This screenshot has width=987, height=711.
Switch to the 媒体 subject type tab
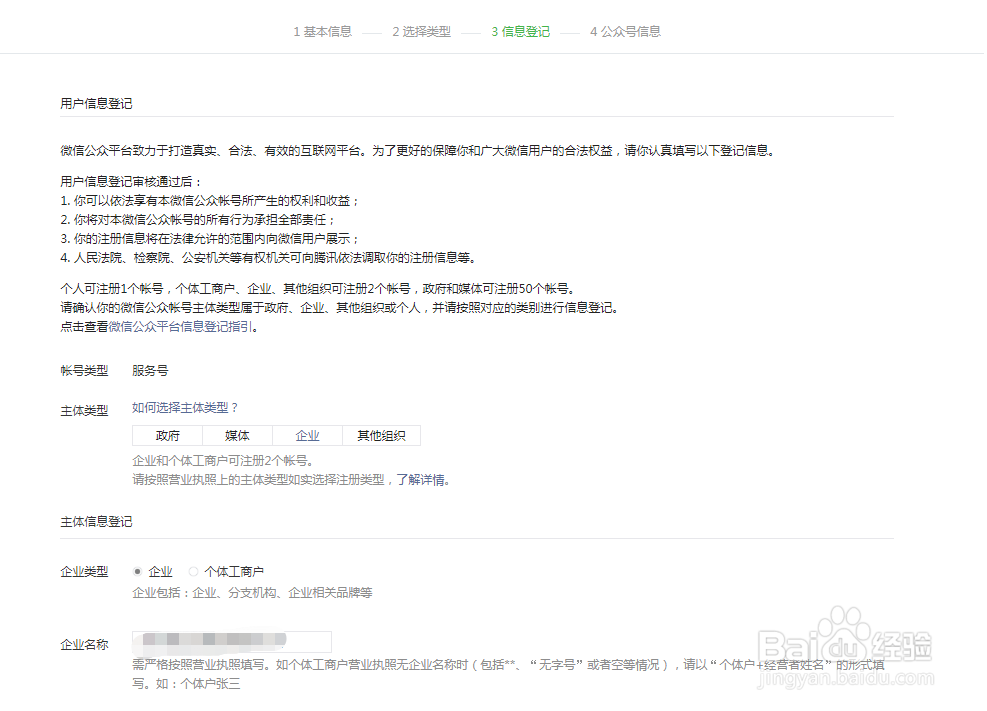(x=238, y=435)
